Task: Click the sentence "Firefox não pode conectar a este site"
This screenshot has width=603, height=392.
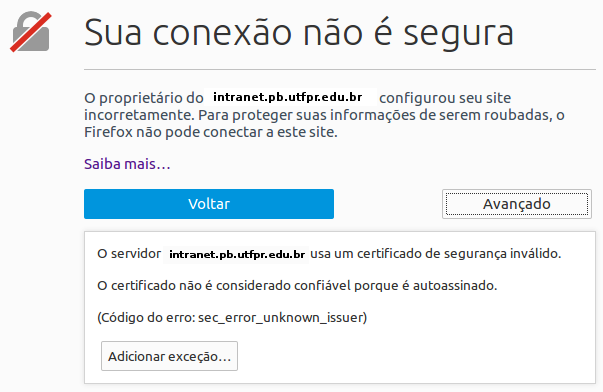Action: (x=210, y=132)
